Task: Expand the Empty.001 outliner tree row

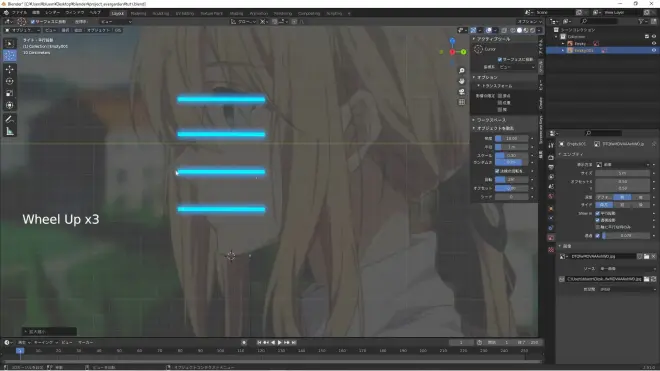Action: click(563, 50)
